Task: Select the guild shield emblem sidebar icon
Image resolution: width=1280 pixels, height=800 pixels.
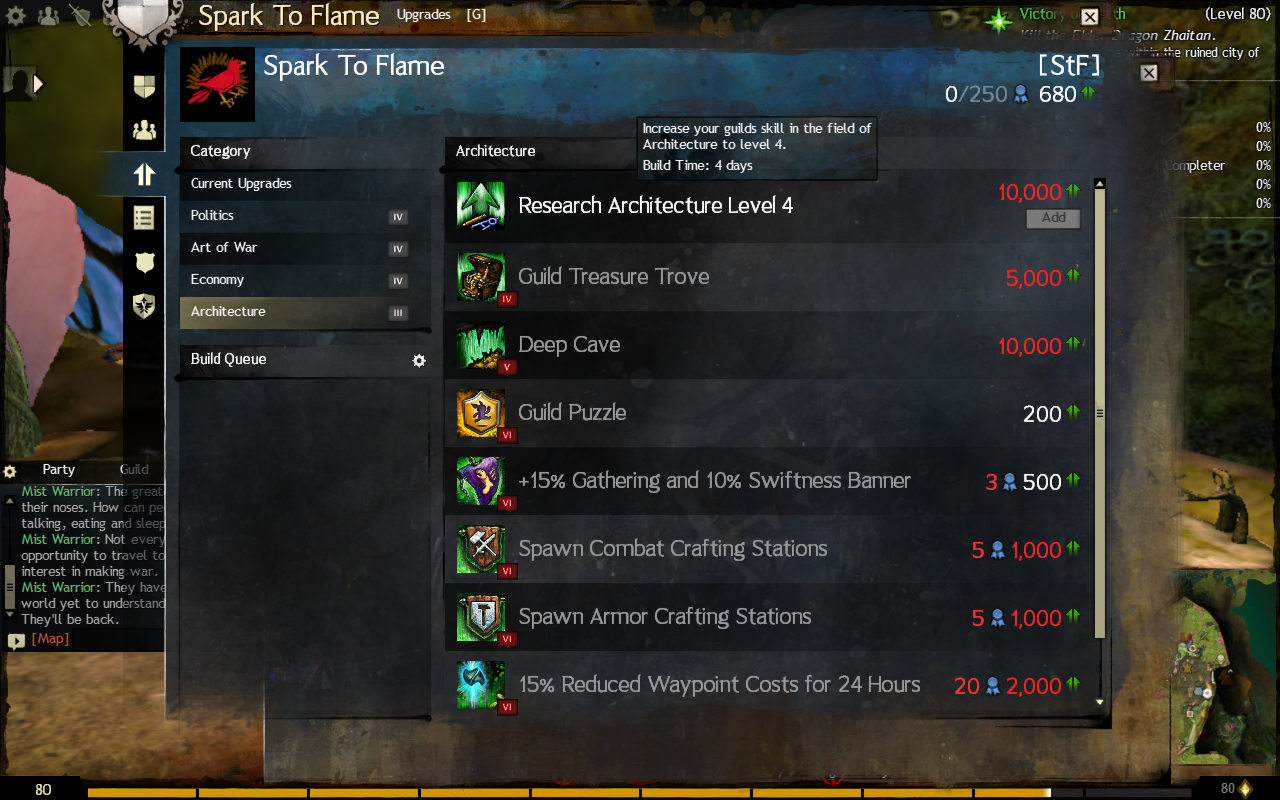Action: 144,86
